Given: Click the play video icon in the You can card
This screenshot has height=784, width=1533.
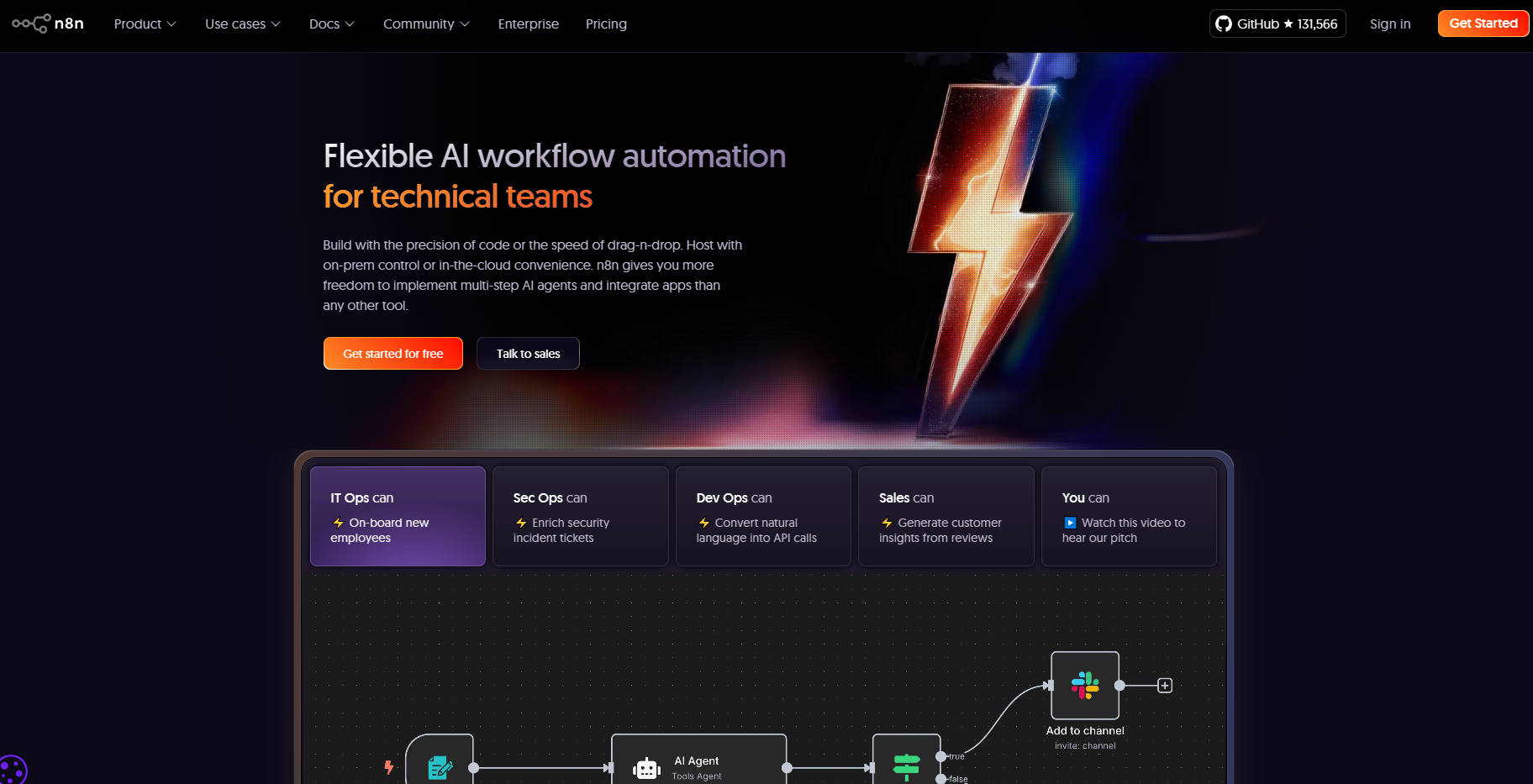Looking at the screenshot, I should pos(1070,523).
